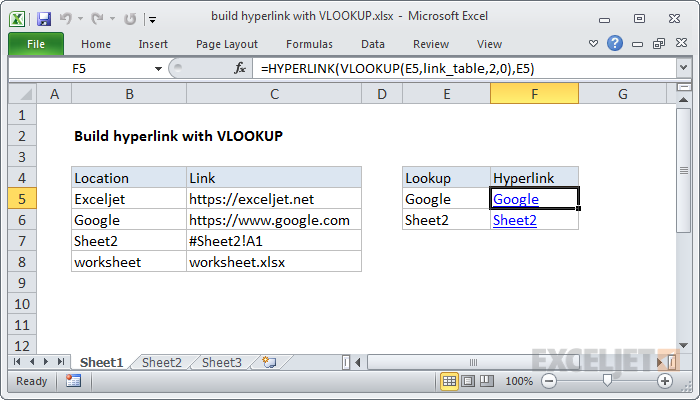The height and width of the screenshot is (400, 700).
Task: Zoom out with the minus button
Action: point(549,381)
